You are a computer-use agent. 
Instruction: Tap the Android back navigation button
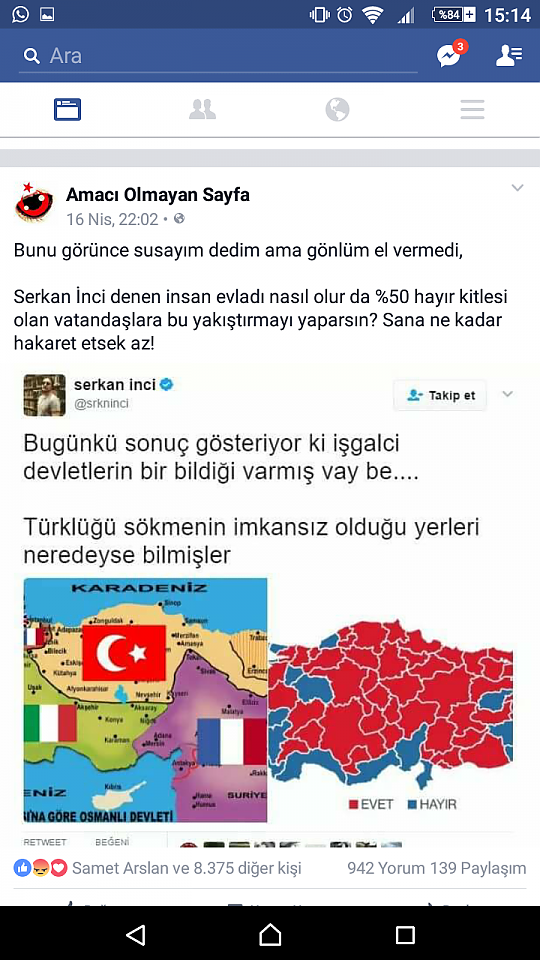(135, 934)
